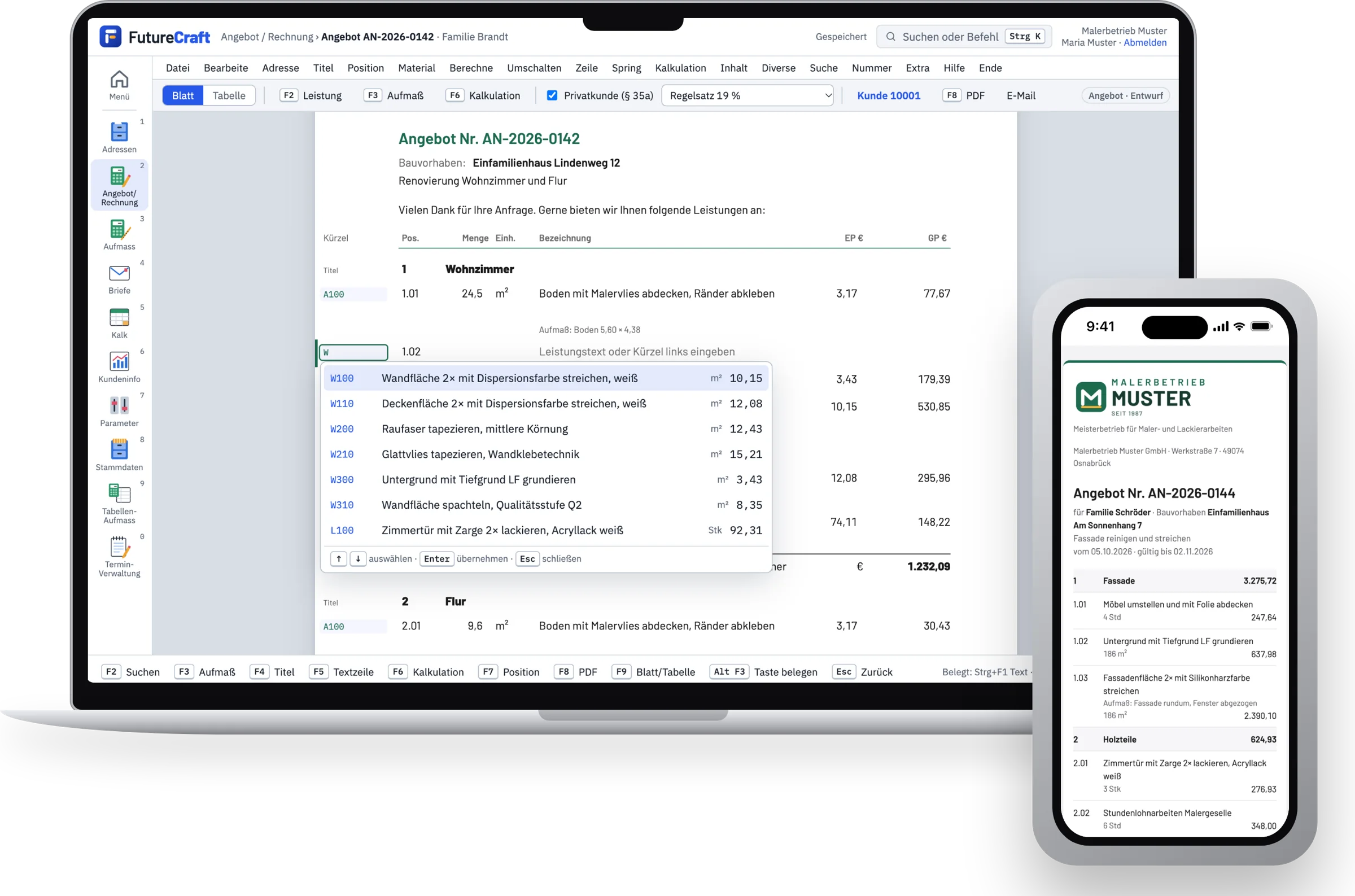
Task: Click F5 Textzeile in bottom bar
Action: [x=341, y=672]
